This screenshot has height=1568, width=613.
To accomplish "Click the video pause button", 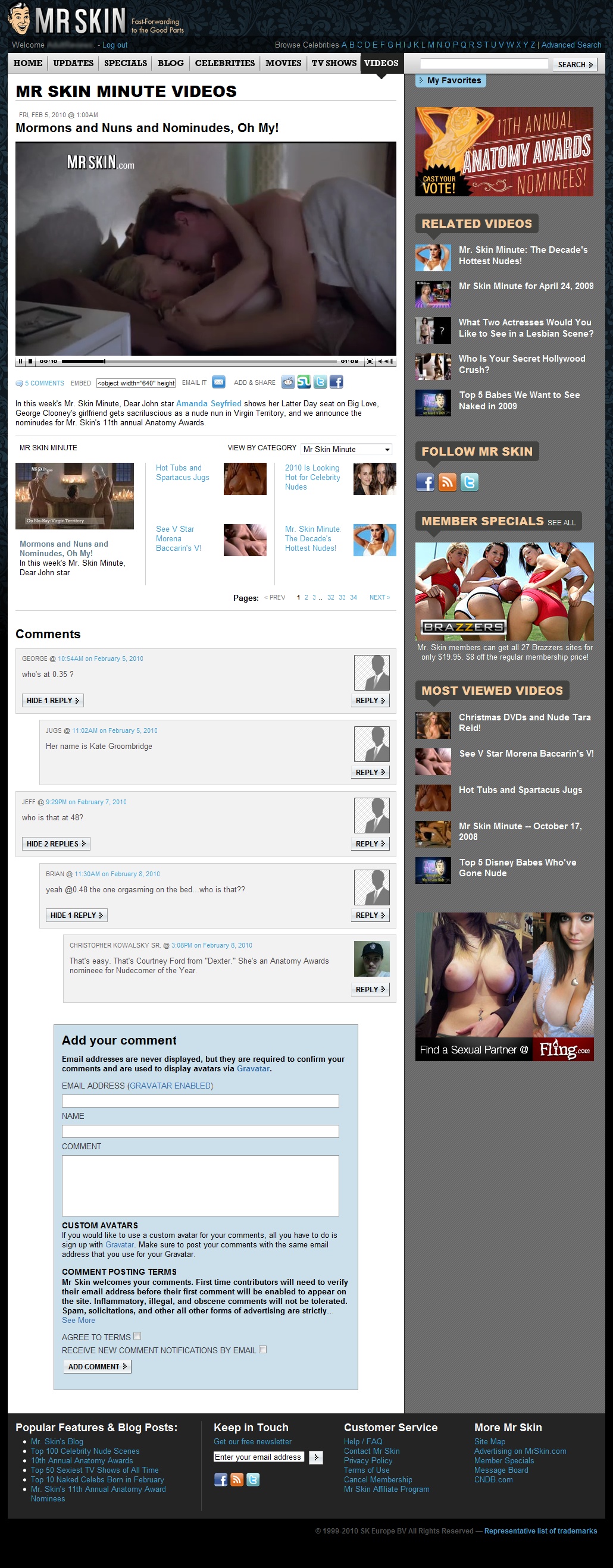I will coord(20,361).
